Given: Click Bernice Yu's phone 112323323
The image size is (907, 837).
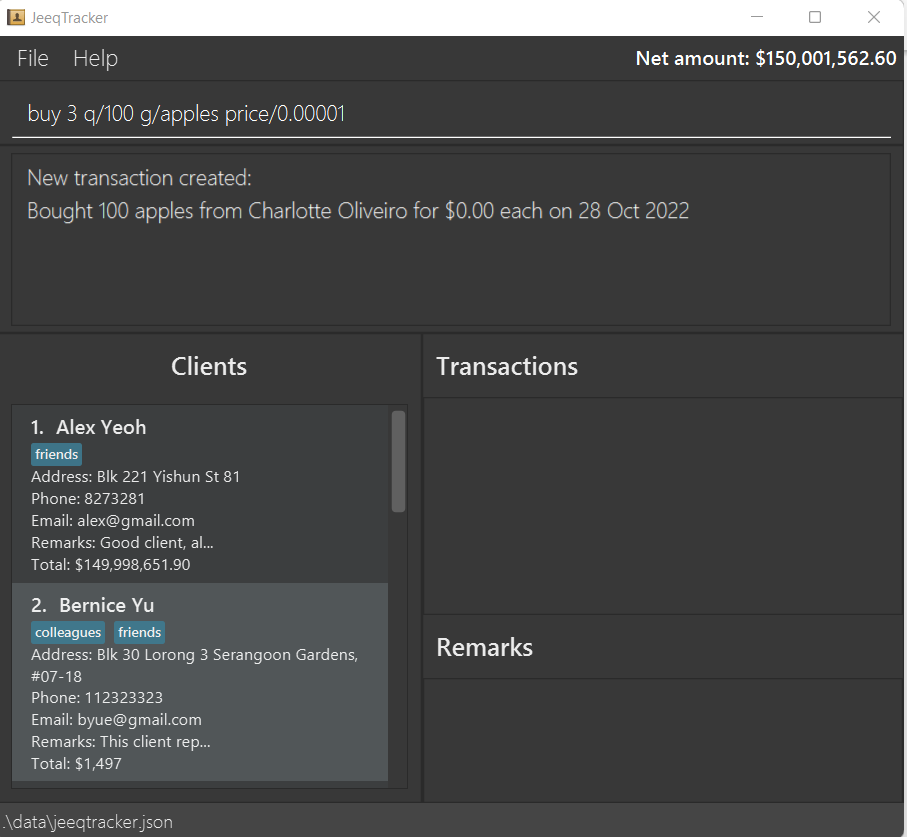Looking at the screenshot, I should [x=97, y=698].
